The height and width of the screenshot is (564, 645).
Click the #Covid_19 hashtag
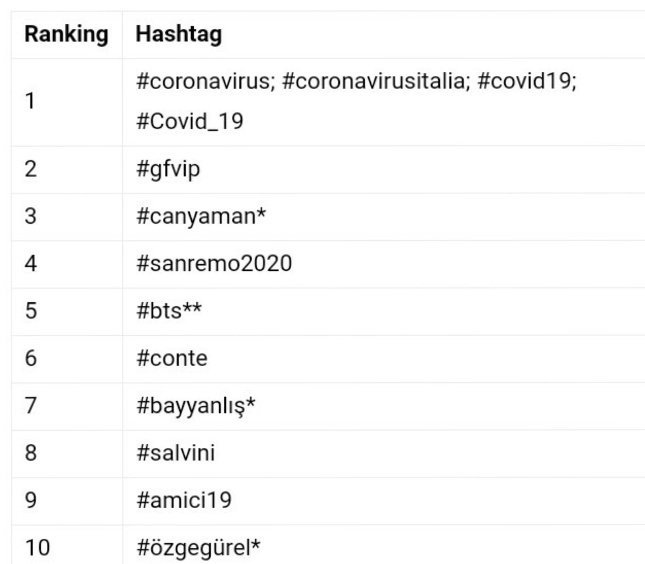(x=190, y=121)
